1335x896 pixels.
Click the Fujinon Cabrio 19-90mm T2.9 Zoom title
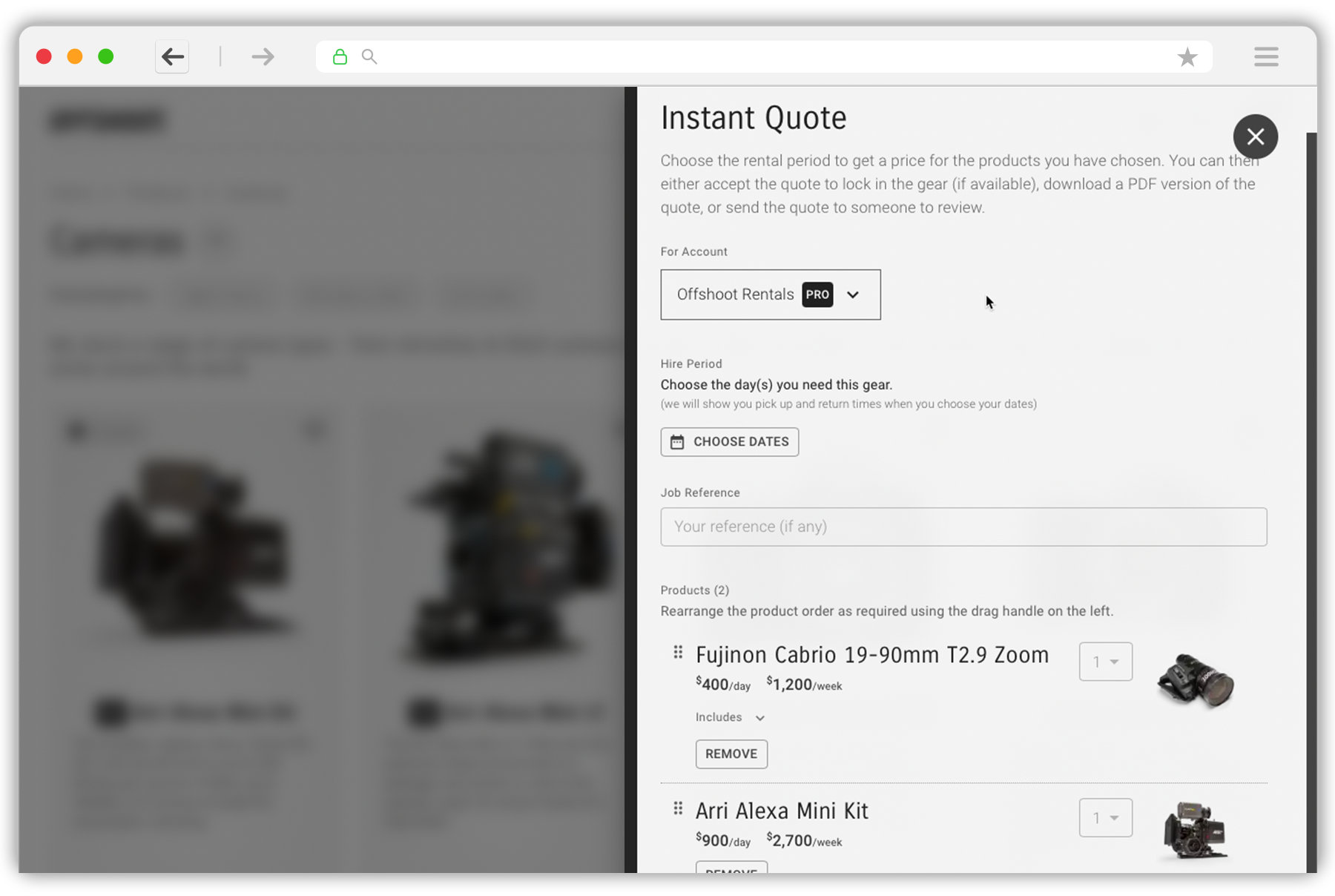click(872, 655)
